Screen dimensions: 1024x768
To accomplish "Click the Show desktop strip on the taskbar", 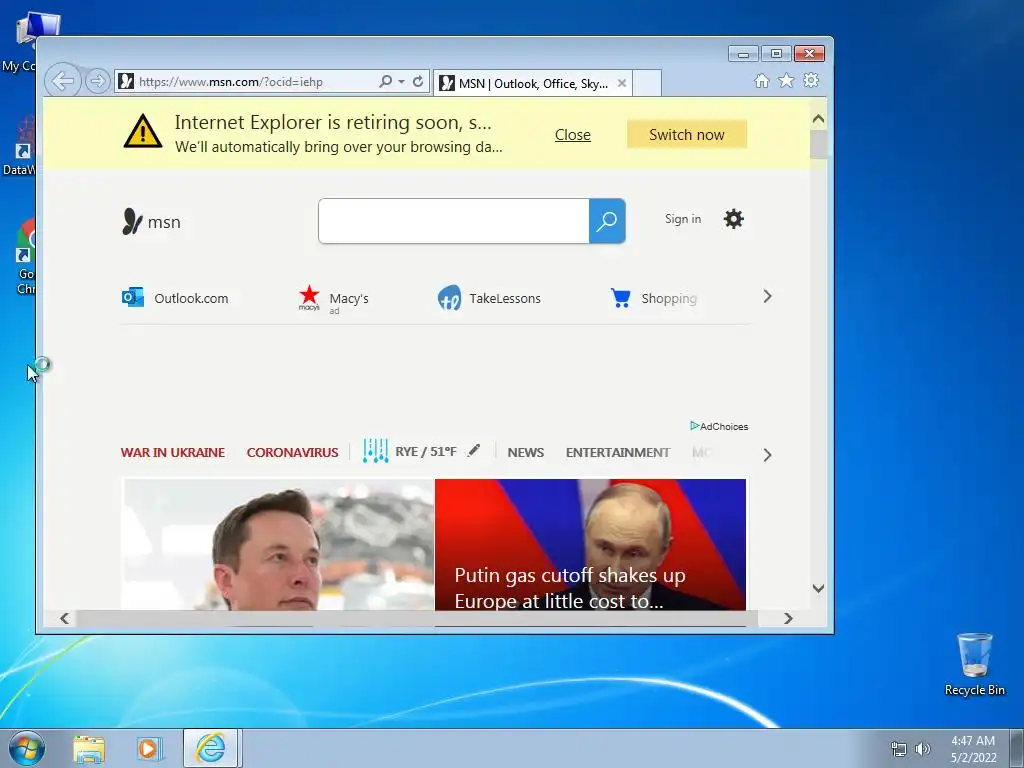I will tap(1017, 748).
